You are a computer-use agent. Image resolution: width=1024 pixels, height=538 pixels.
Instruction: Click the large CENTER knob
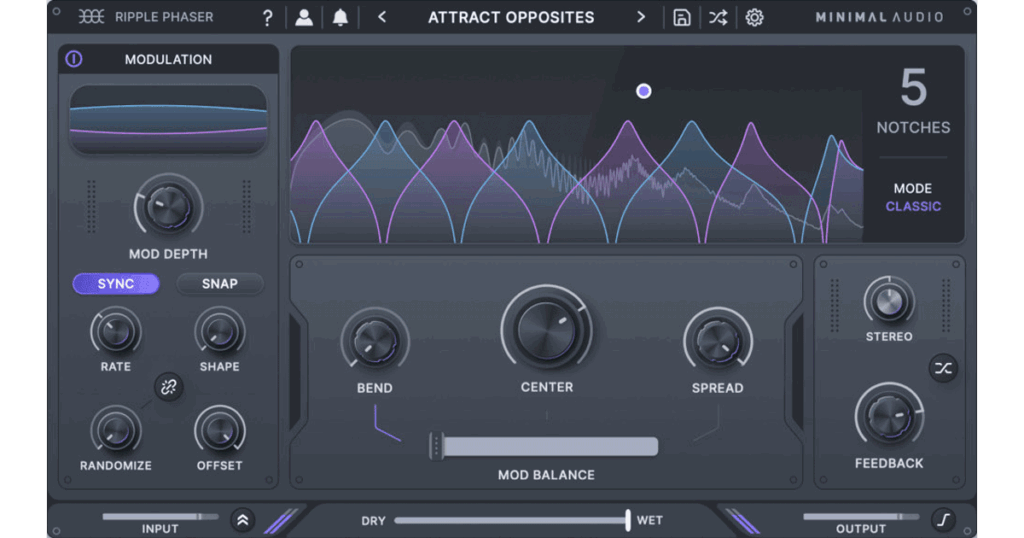point(547,331)
